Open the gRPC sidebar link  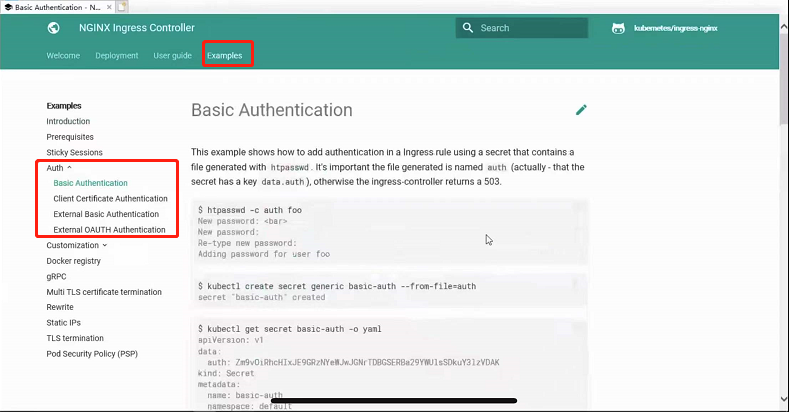[56, 277]
